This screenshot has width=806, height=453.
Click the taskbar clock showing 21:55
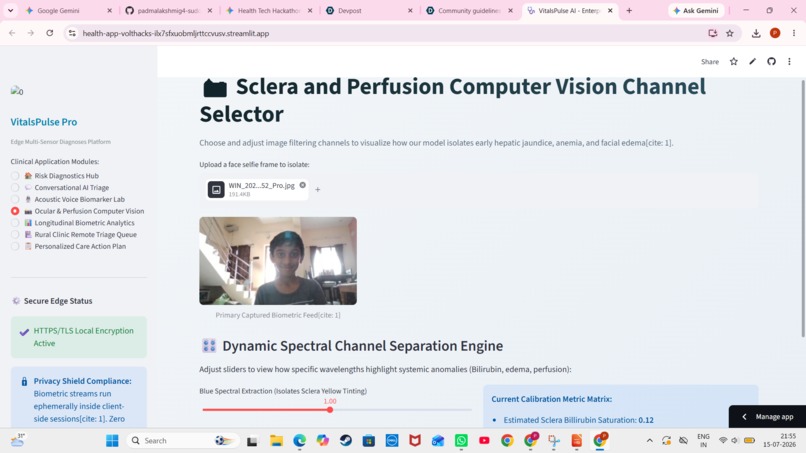click(779, 441)
